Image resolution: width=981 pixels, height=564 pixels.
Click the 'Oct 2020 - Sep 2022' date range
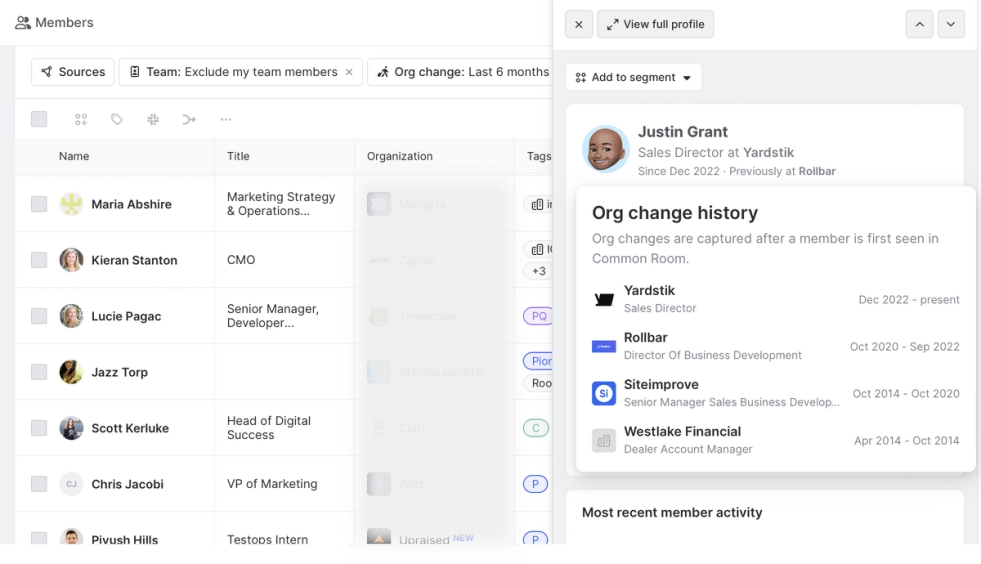[904, 346]
